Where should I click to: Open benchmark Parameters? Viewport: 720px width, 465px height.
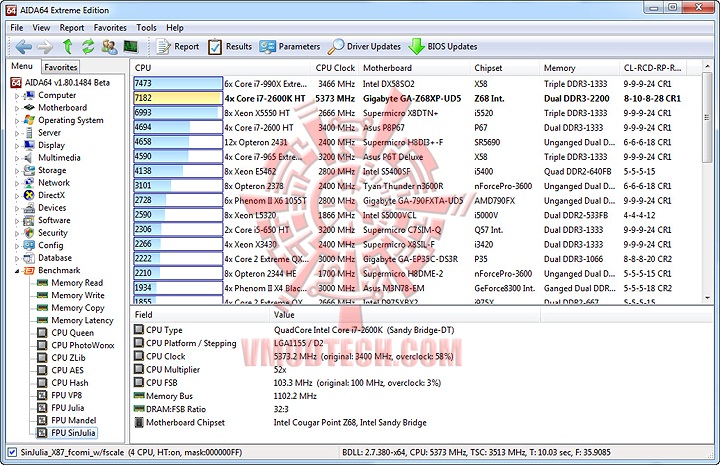coord(290,46)
